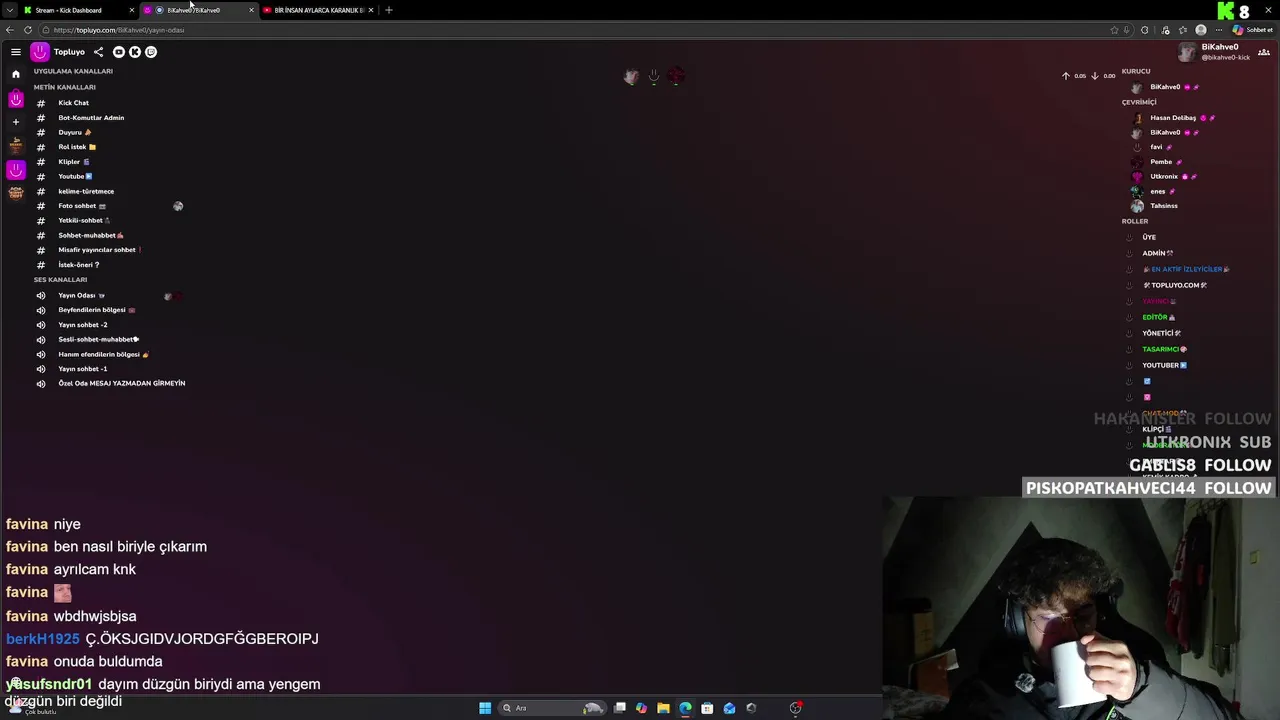
Task: Click the share icon next to Topluyo
Action: [x=98, y=52]
